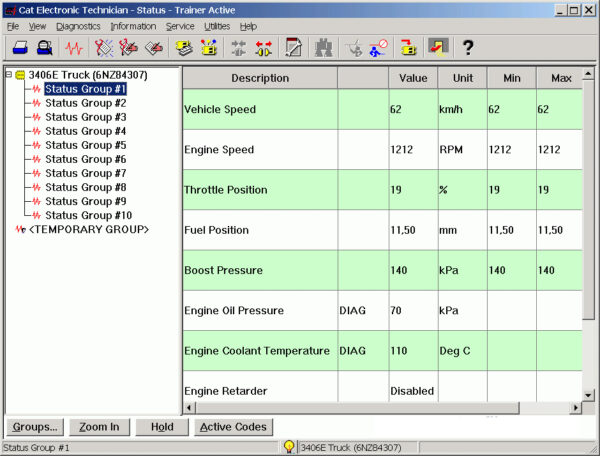The image size is (600, 456).
Task: Click the vertical scrollbar down arrow
Action: 588,395
